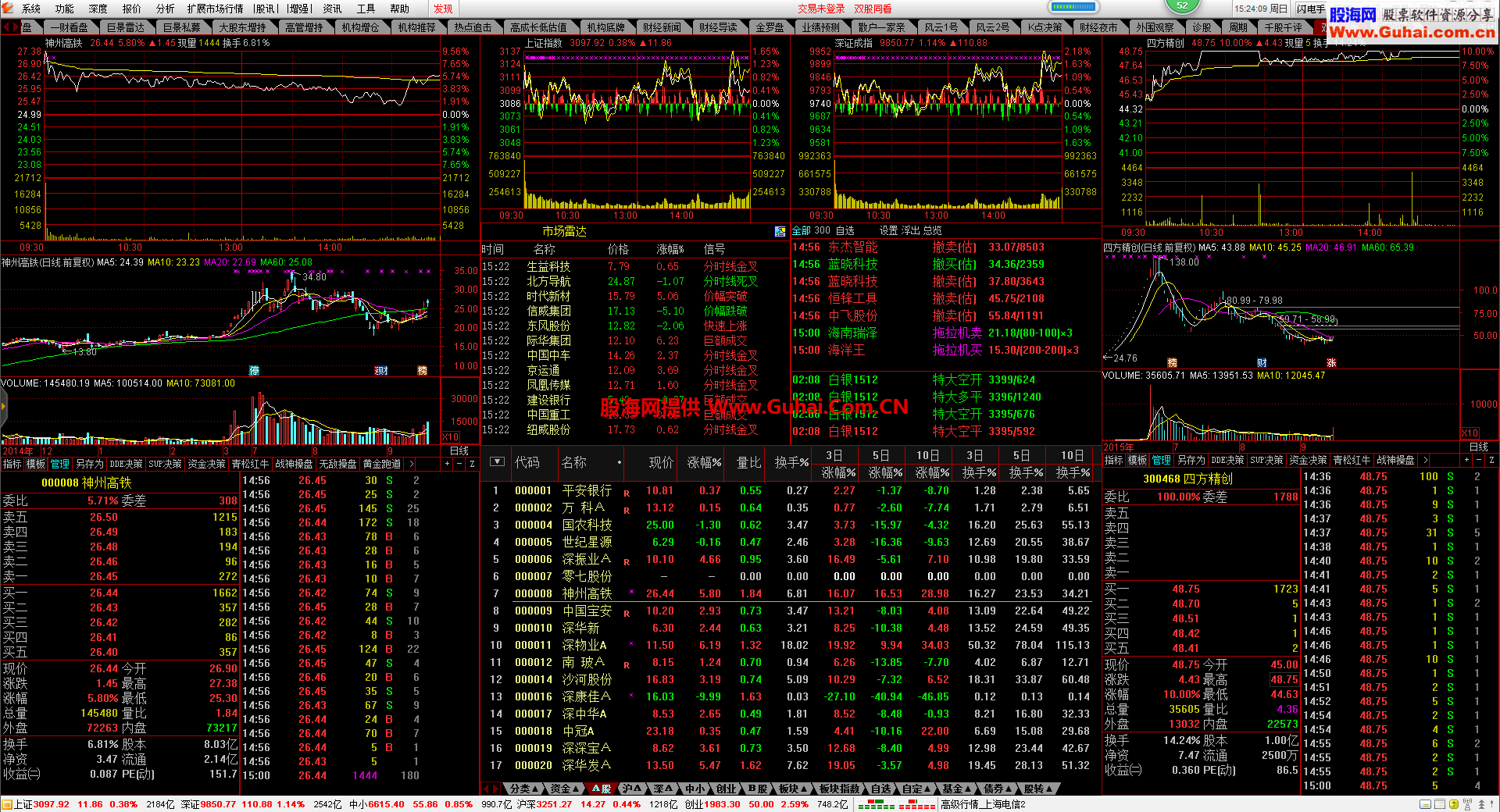
Task: Click the up-arrows icon in status bar
Action: 1480,804
